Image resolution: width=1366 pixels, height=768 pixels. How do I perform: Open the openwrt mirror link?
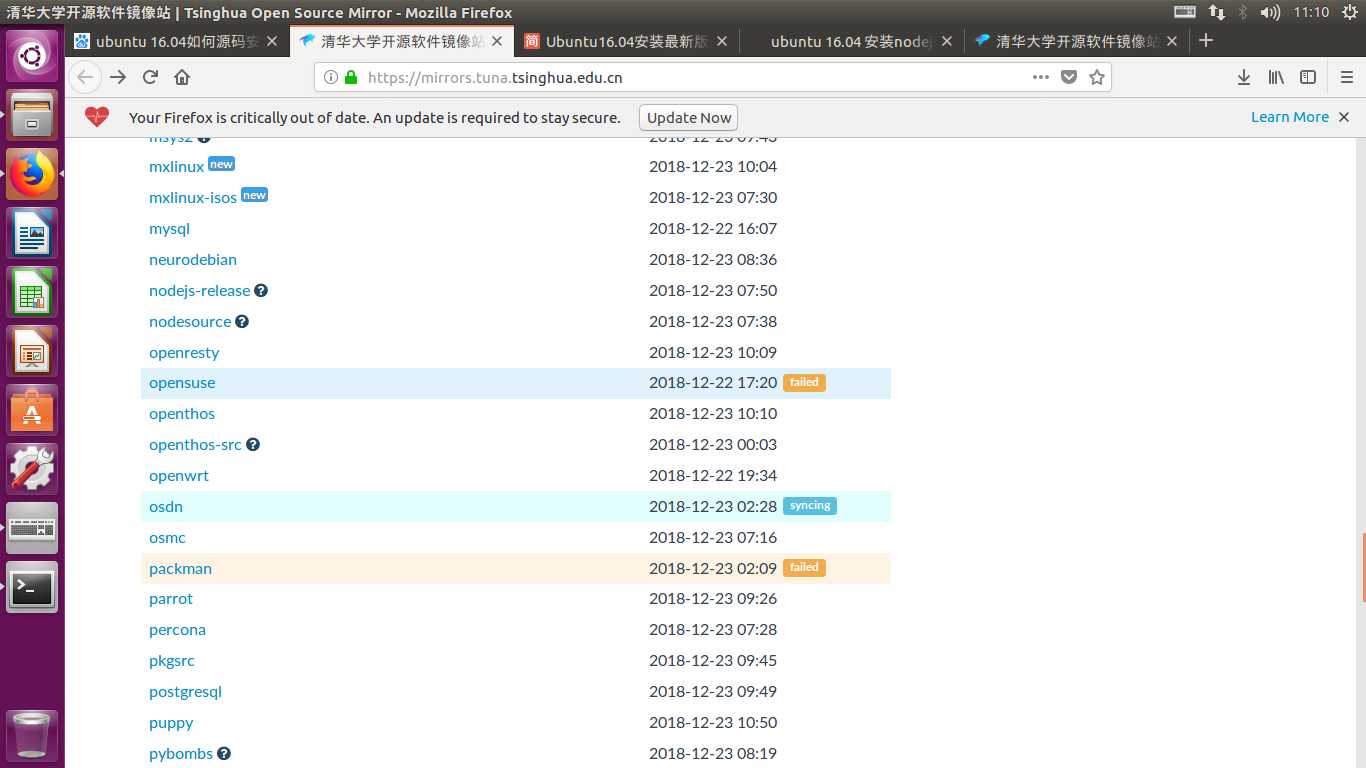179,475
